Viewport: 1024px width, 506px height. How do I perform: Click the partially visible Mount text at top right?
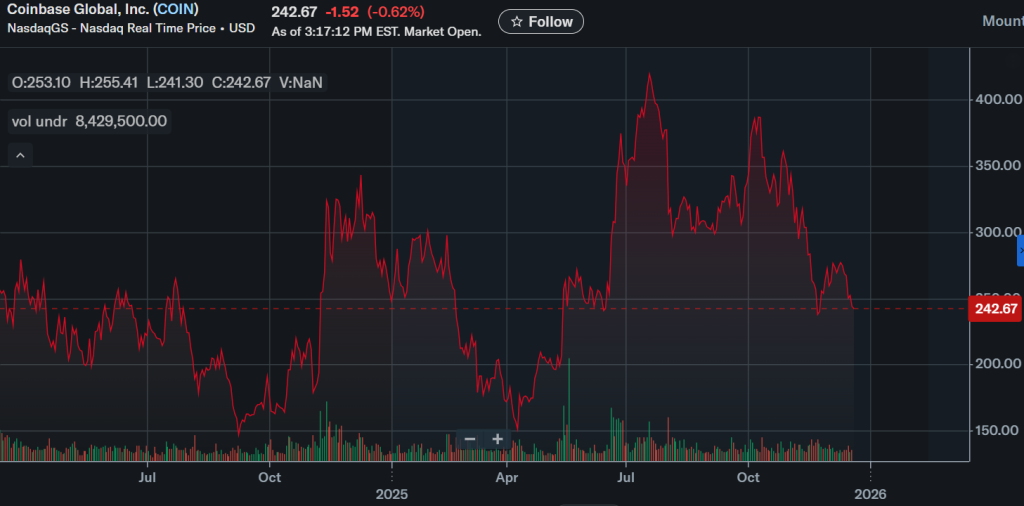(x=1002, y=21)
